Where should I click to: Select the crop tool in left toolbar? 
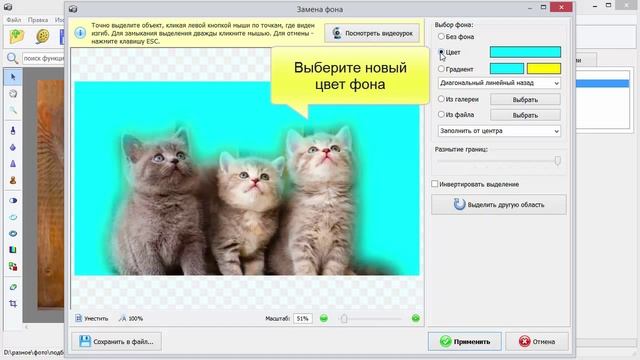click(x=13, y=304)
